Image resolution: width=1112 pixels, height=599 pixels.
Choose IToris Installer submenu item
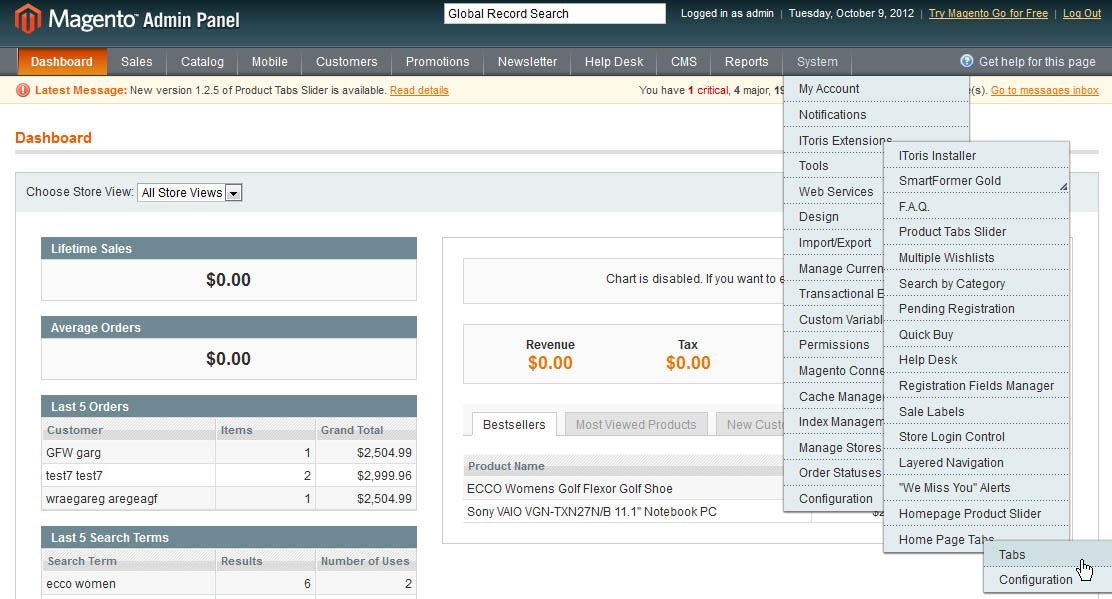point(976,155)
